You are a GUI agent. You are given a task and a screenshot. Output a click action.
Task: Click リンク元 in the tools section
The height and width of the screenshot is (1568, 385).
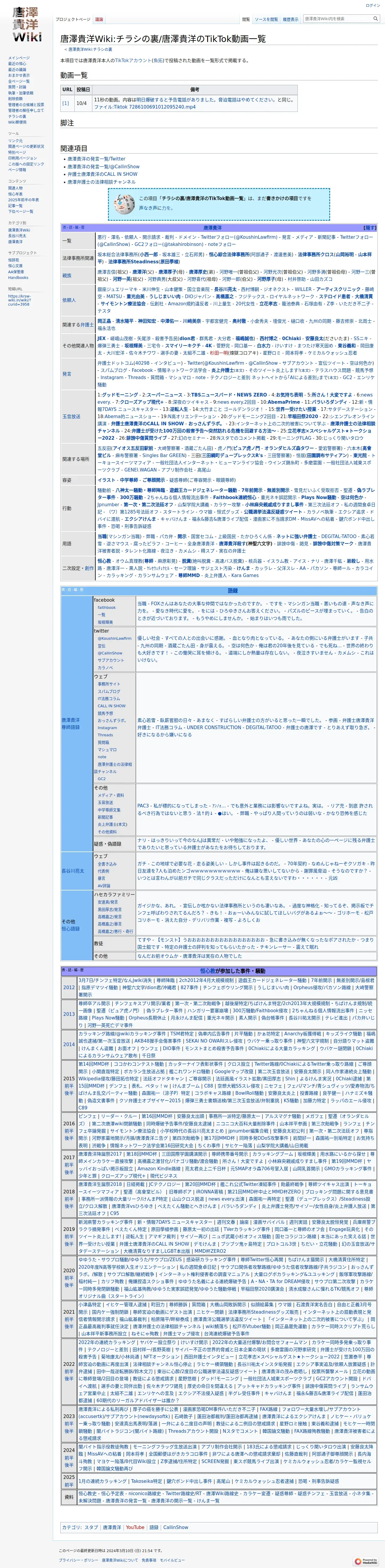point(15,141)
